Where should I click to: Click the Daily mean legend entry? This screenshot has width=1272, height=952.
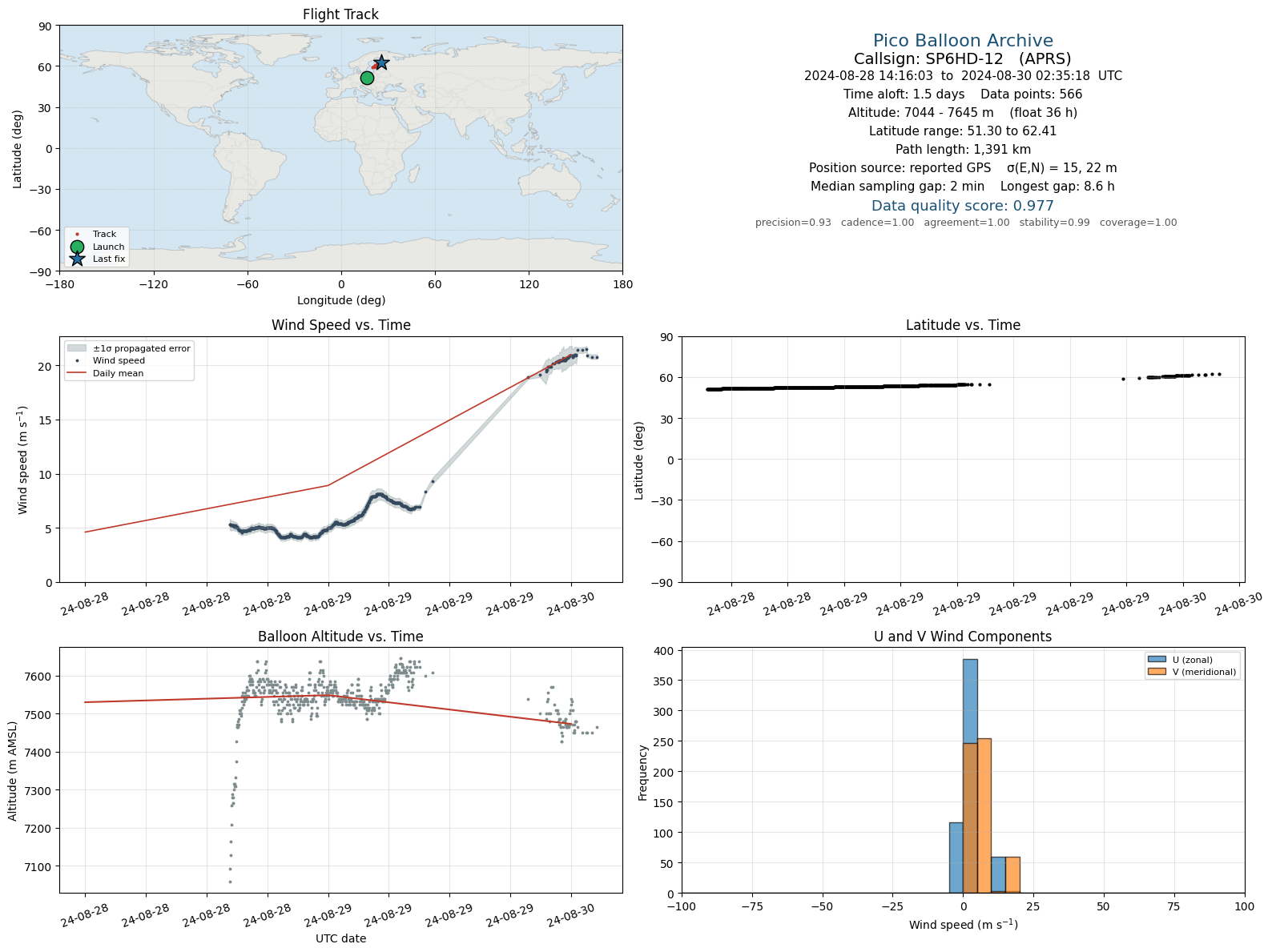(106, 373)
